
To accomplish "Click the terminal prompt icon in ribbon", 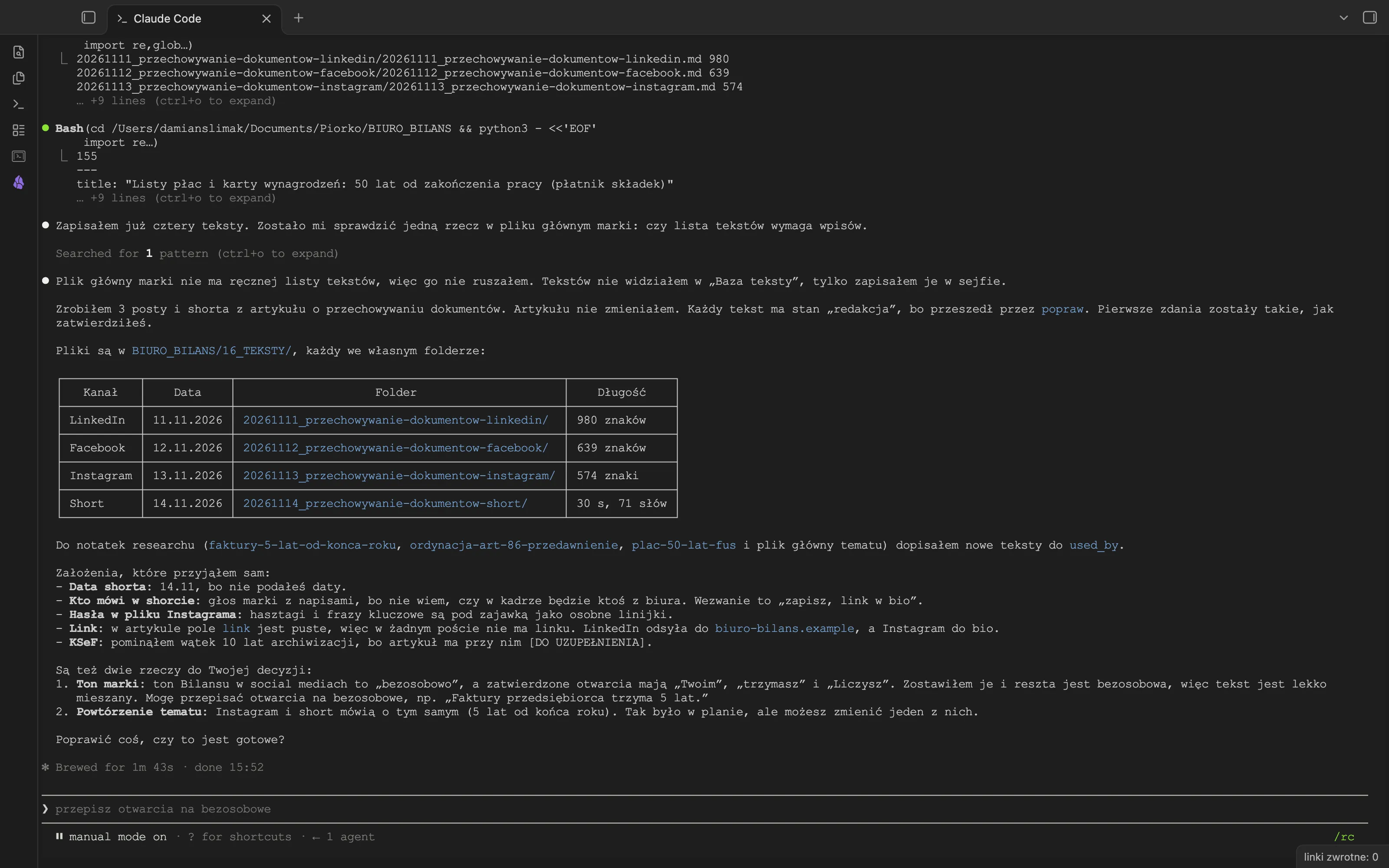I will click(18, 104).
